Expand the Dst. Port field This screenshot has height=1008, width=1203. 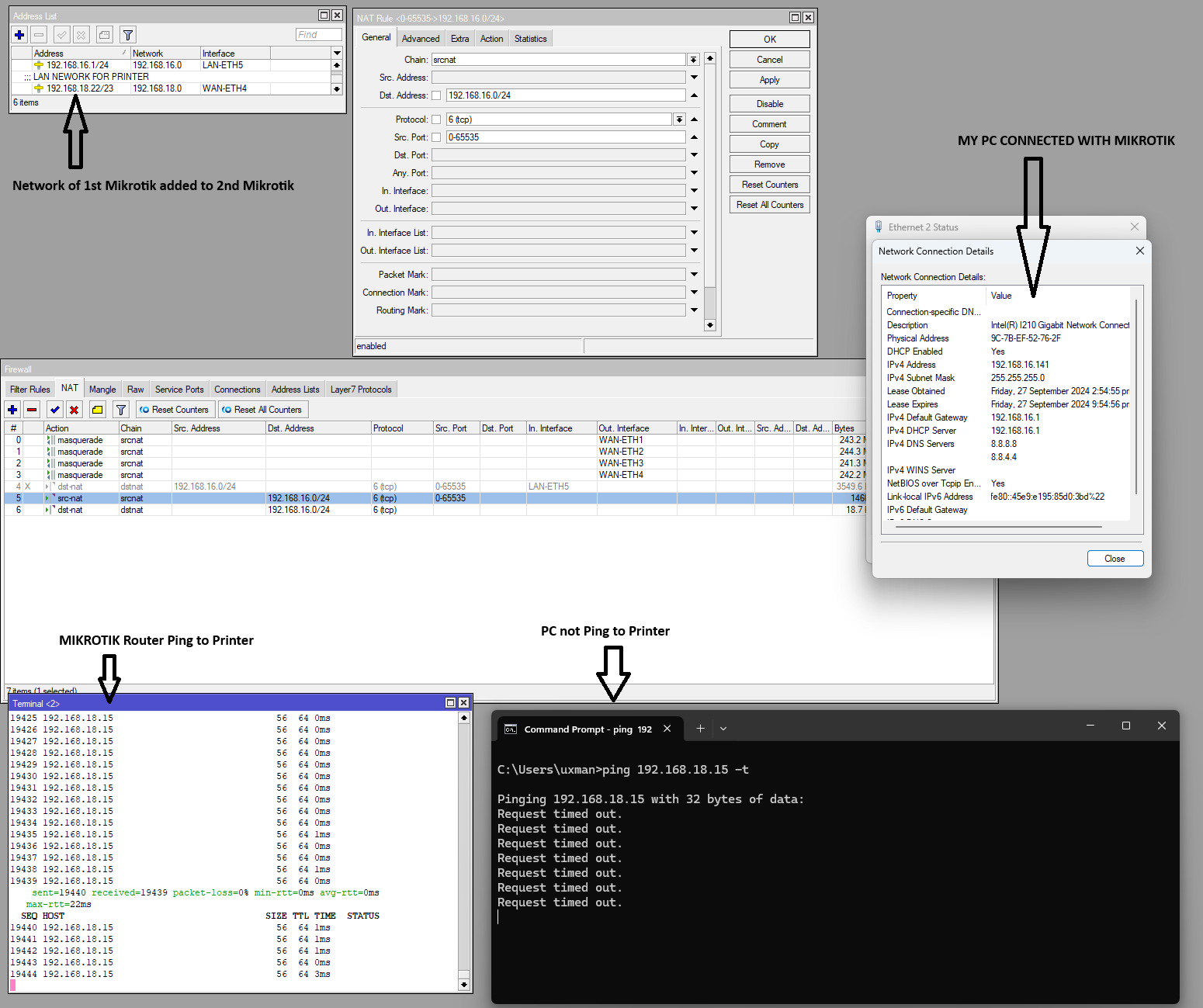point(694,155)
